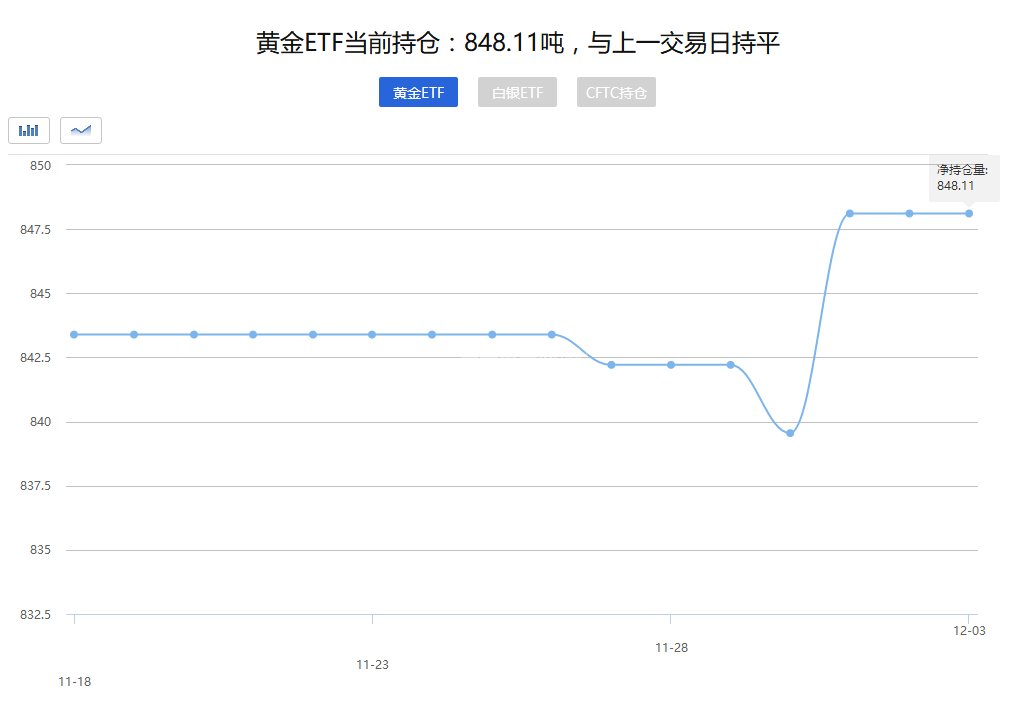This screenshot has width=1016, height=701.
Task: Click the 12-03 date label
Action: point(969,631)
